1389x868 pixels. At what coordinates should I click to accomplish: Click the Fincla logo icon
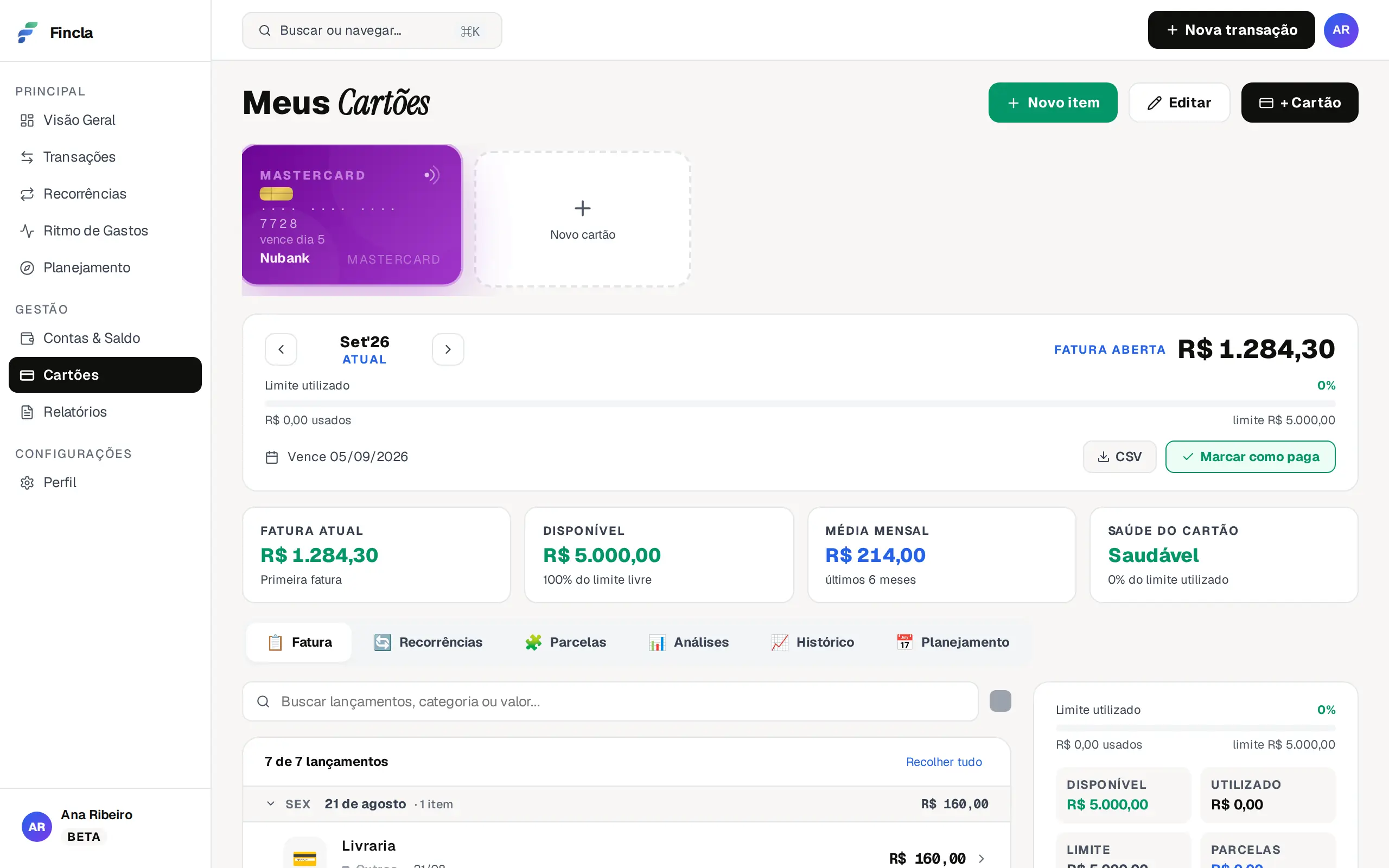tap(28, 32)
